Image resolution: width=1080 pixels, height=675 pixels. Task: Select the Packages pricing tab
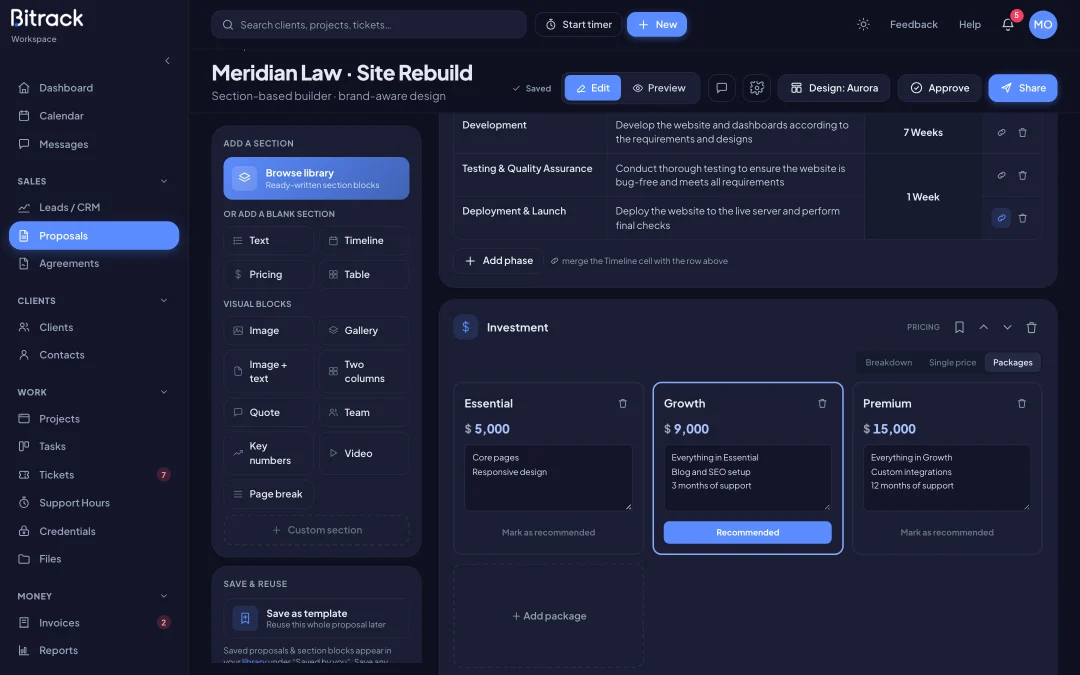(1012, 362)
